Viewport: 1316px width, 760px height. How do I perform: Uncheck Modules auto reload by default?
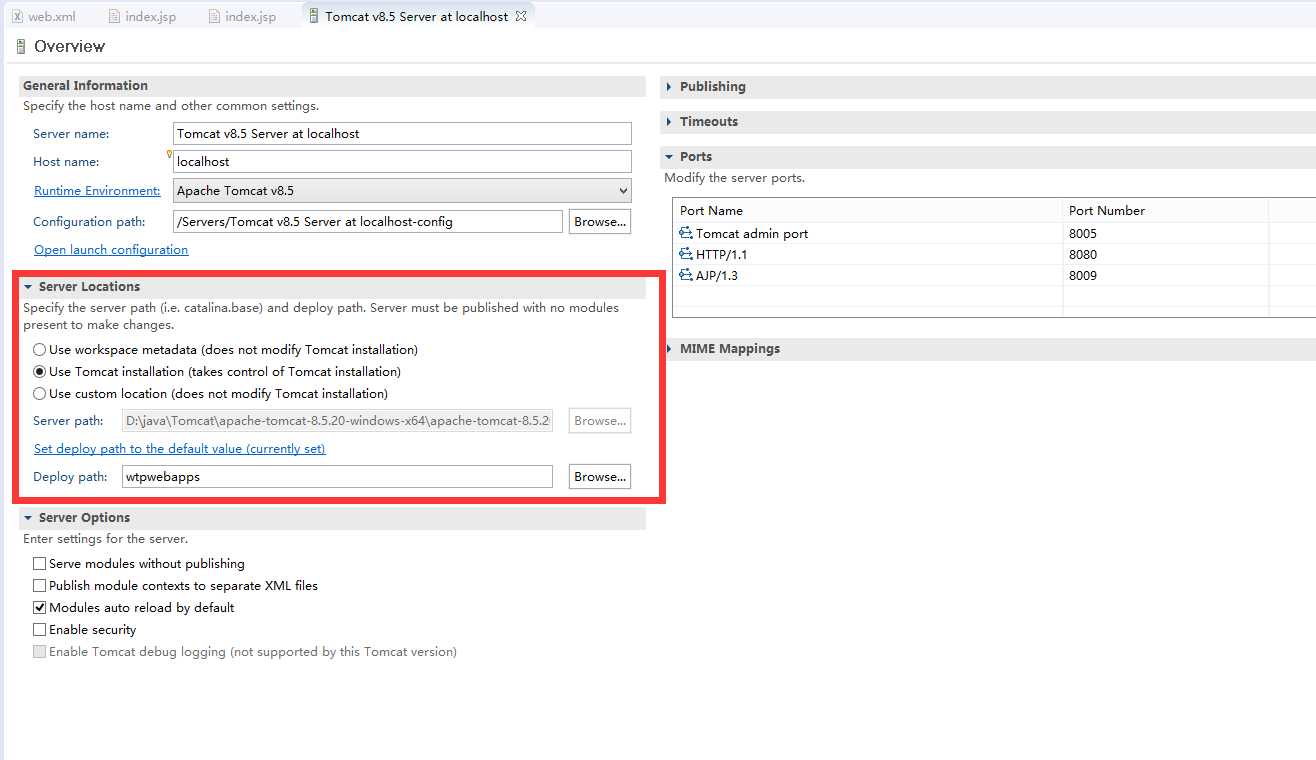(x=40, y=608)
